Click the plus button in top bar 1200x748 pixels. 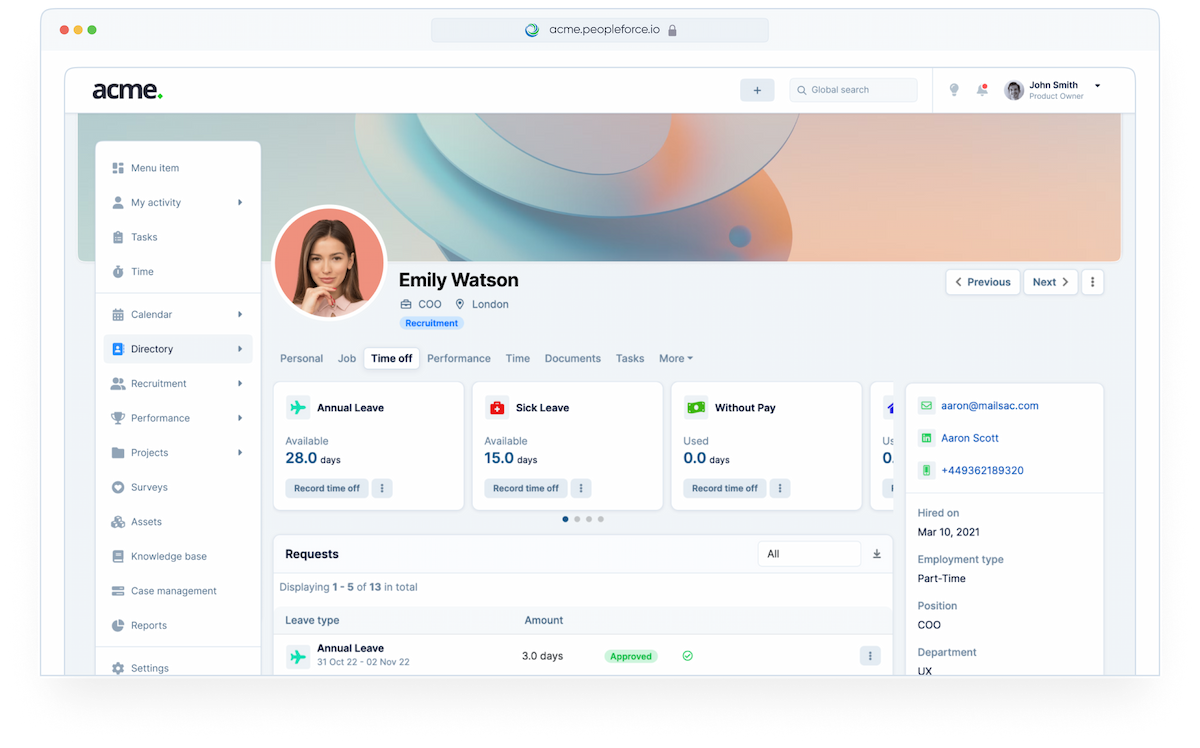(757, 90)
